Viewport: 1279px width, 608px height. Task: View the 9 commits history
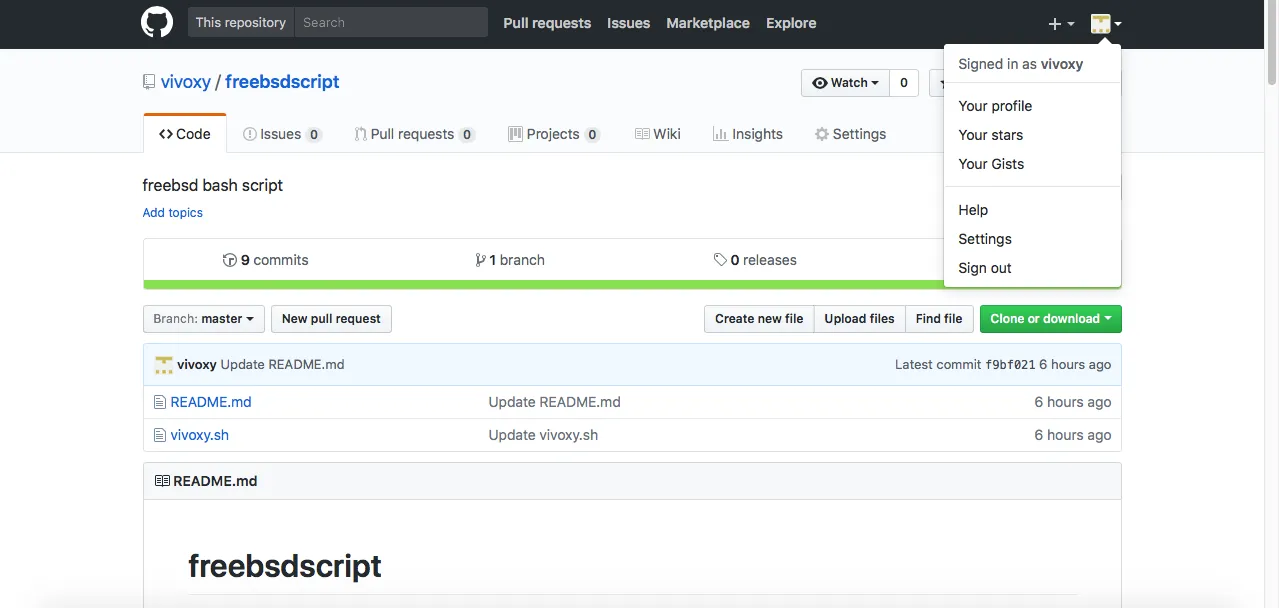(x=266, y=260)
